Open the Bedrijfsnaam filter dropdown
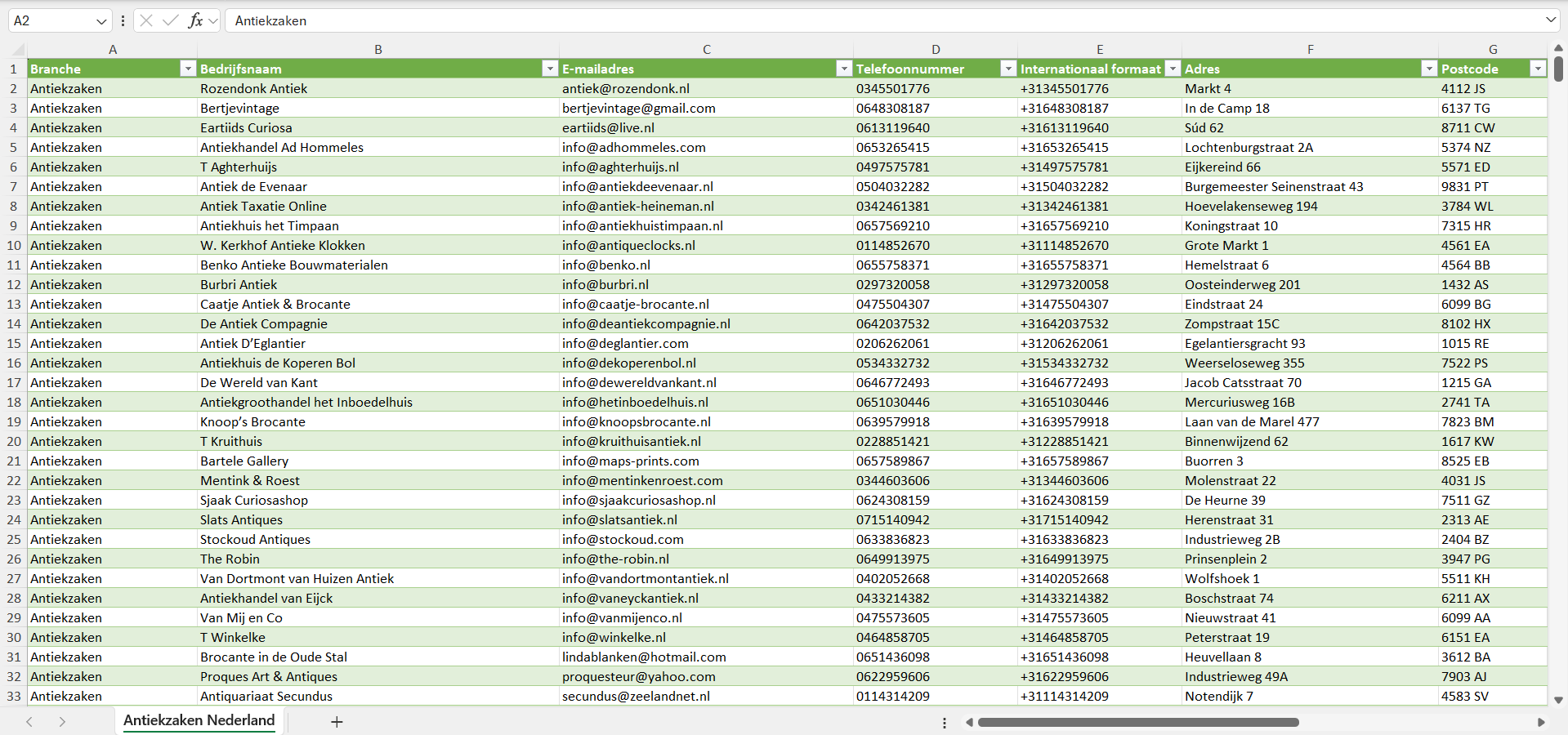Screen dimensions: 1568x735 [550, 69]
